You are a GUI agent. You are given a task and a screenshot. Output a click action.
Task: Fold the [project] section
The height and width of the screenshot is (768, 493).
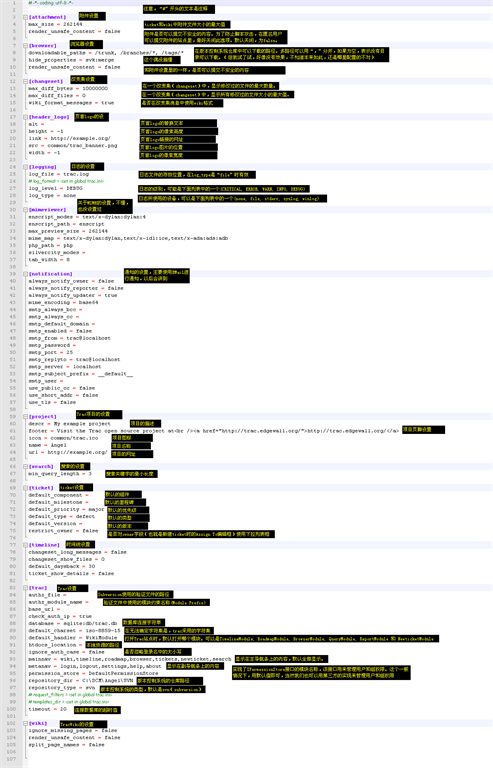click(x=25, y=416)
